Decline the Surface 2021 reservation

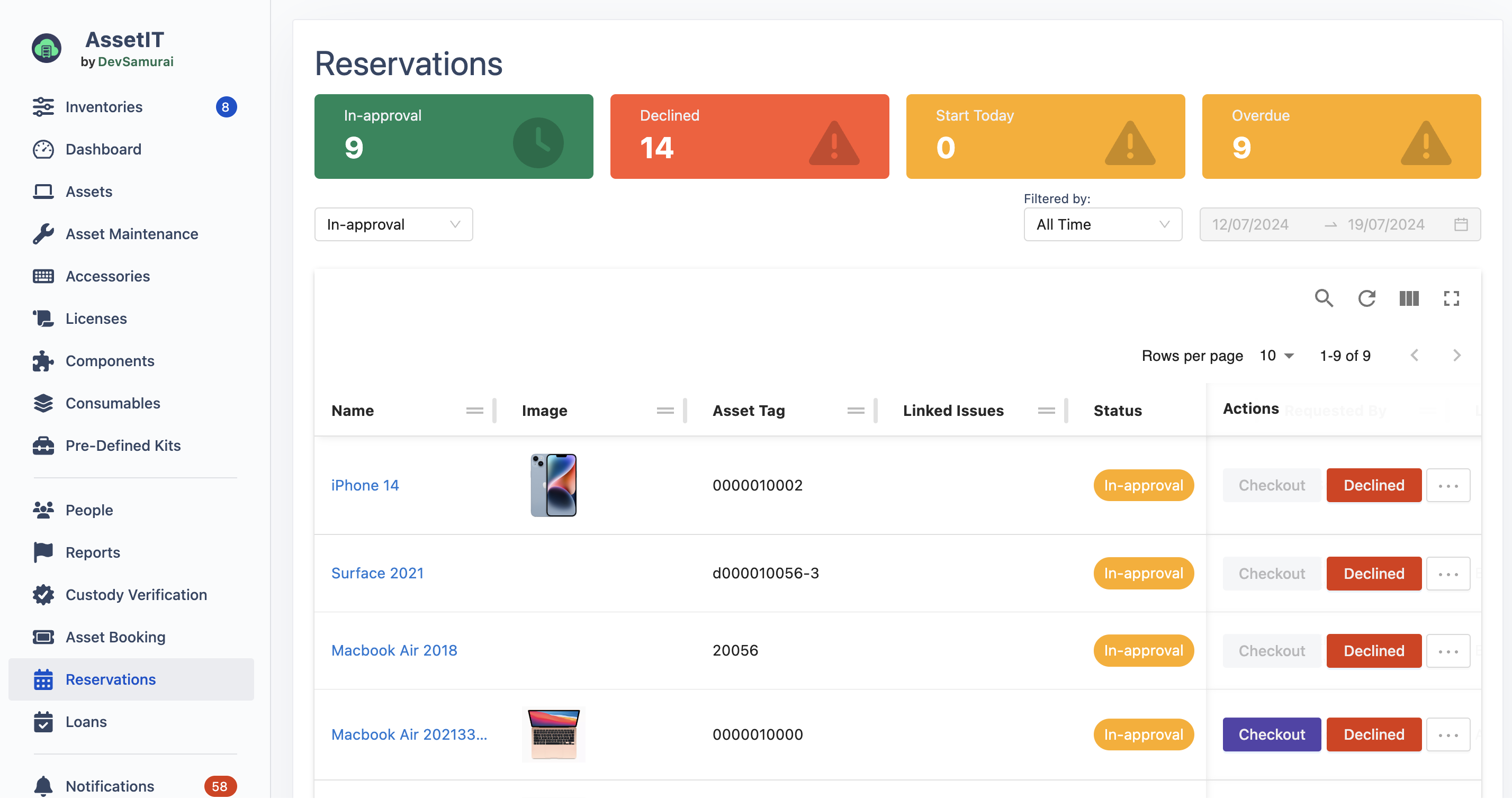coord(1373,573)
